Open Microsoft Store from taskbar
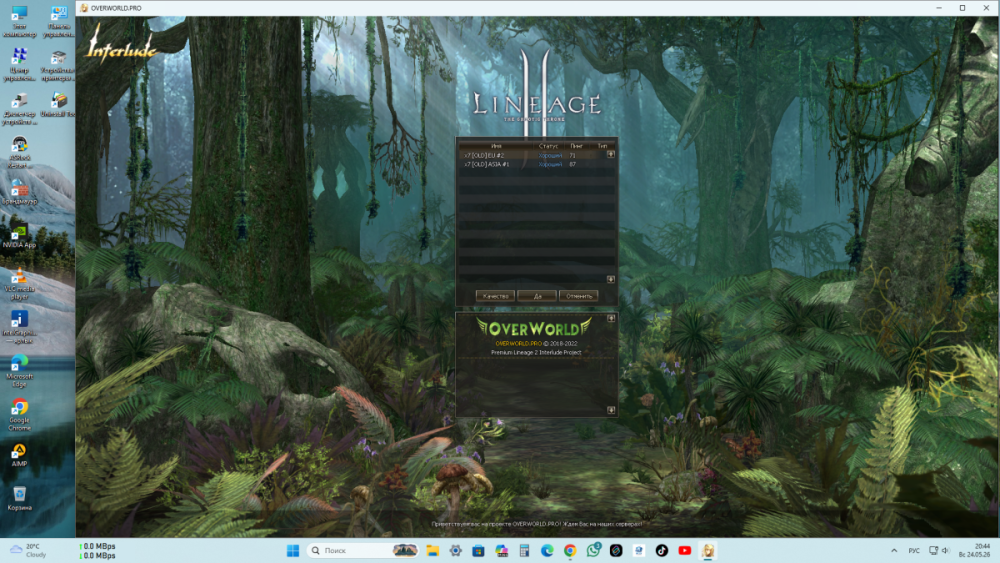Viewport: 1000px width, 563px height. click(478, 550)
